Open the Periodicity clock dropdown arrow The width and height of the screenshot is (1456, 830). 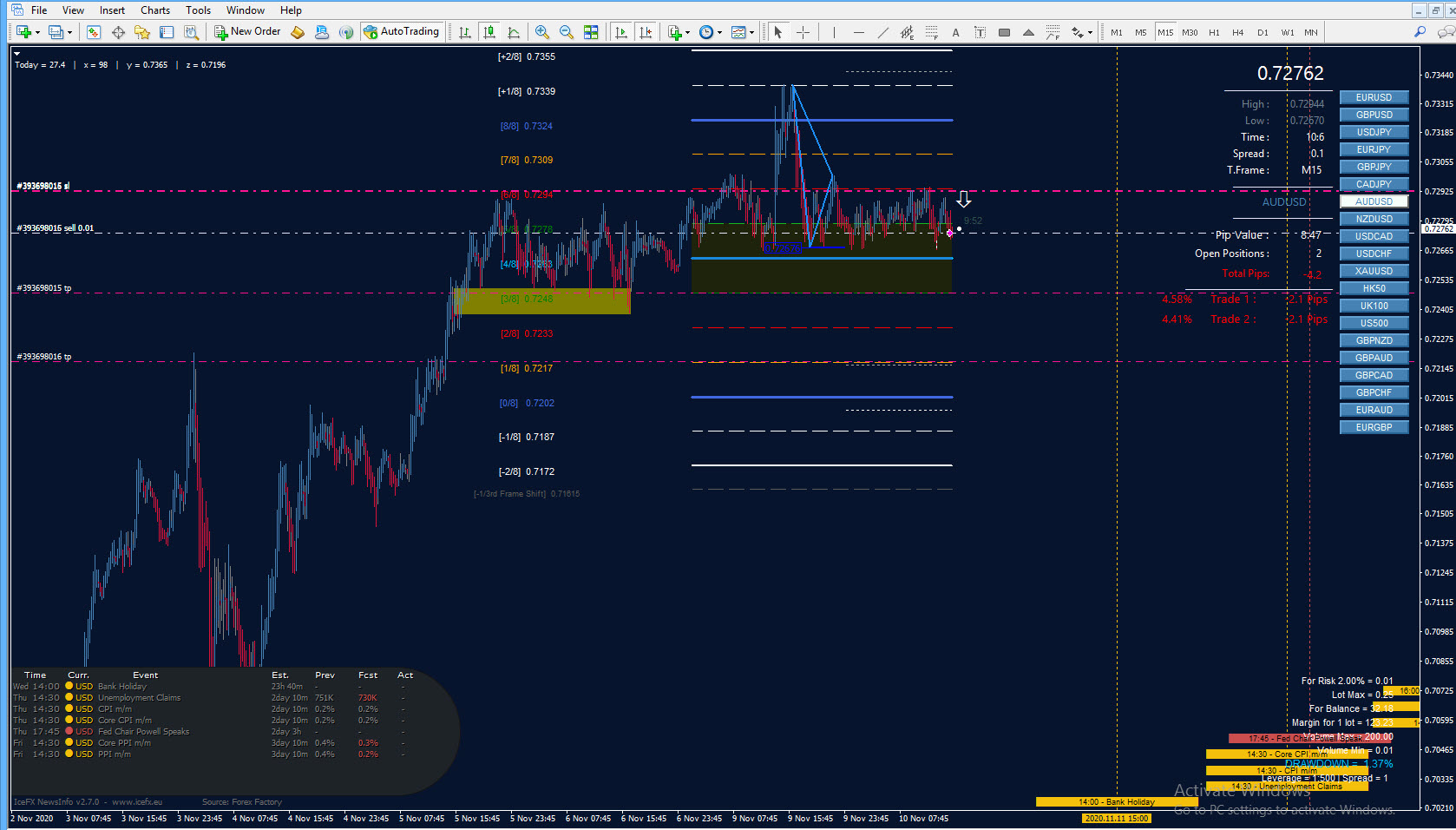pyautogui.click(x=719, y=33)
